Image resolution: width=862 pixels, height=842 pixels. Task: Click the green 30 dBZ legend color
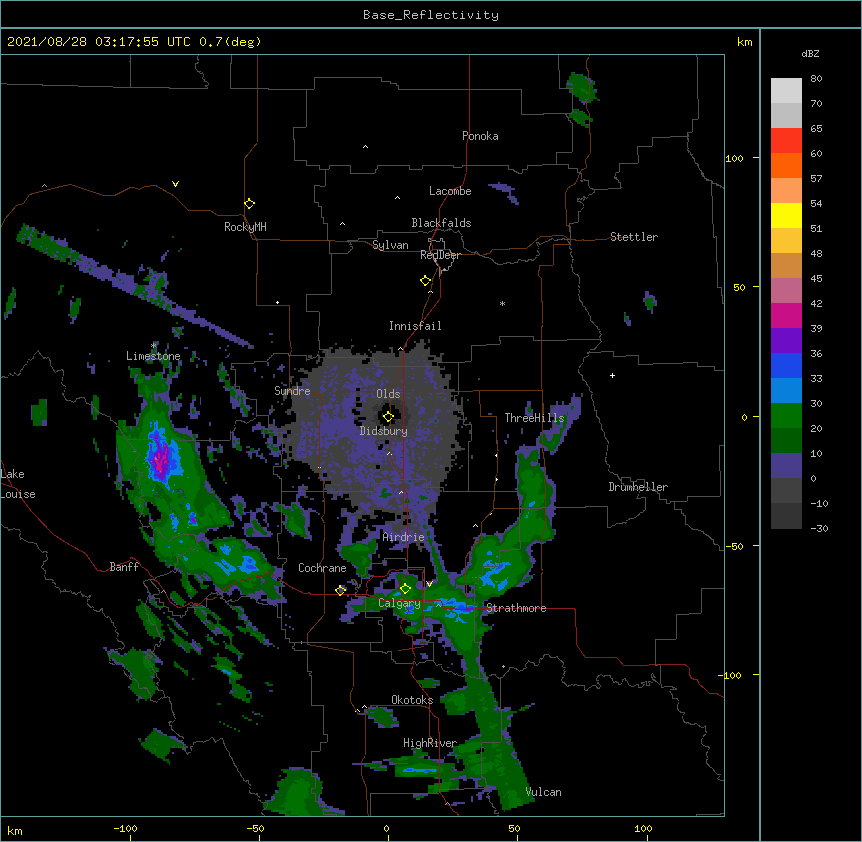click(786, 416)
